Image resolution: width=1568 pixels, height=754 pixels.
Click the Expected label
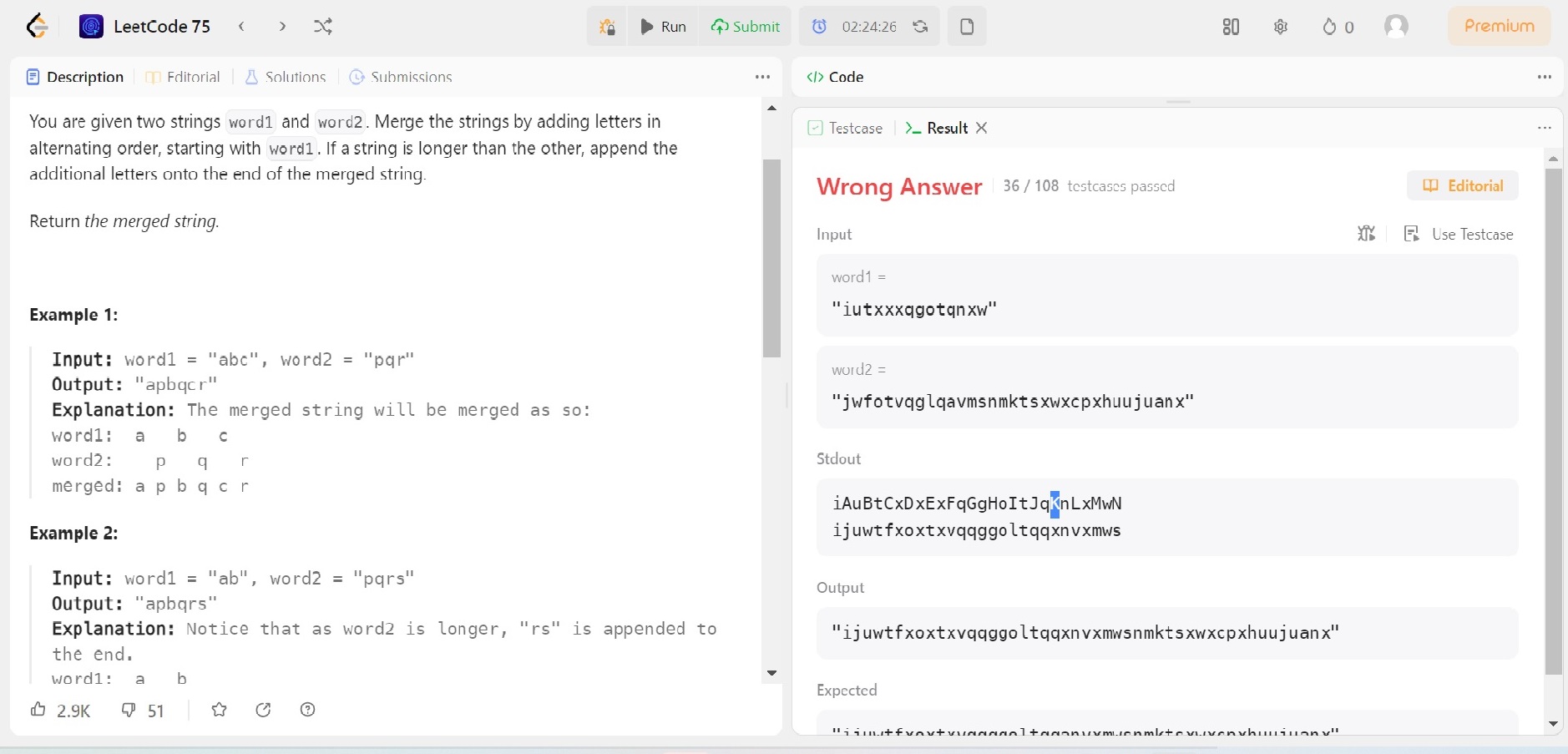(847, 691)
